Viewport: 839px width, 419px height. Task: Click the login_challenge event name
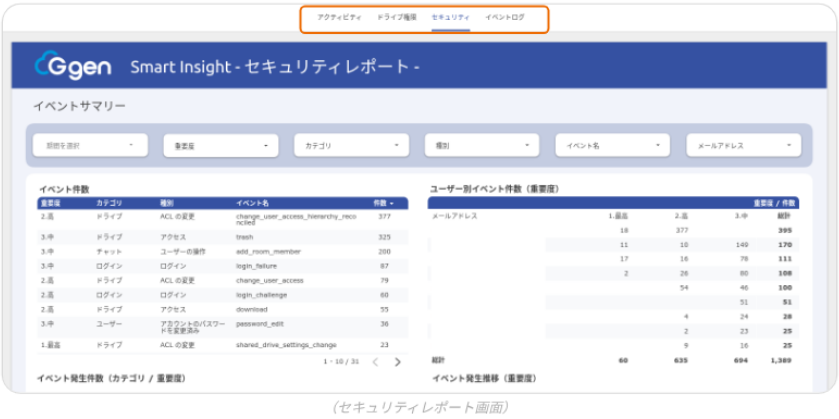(261, 295)
